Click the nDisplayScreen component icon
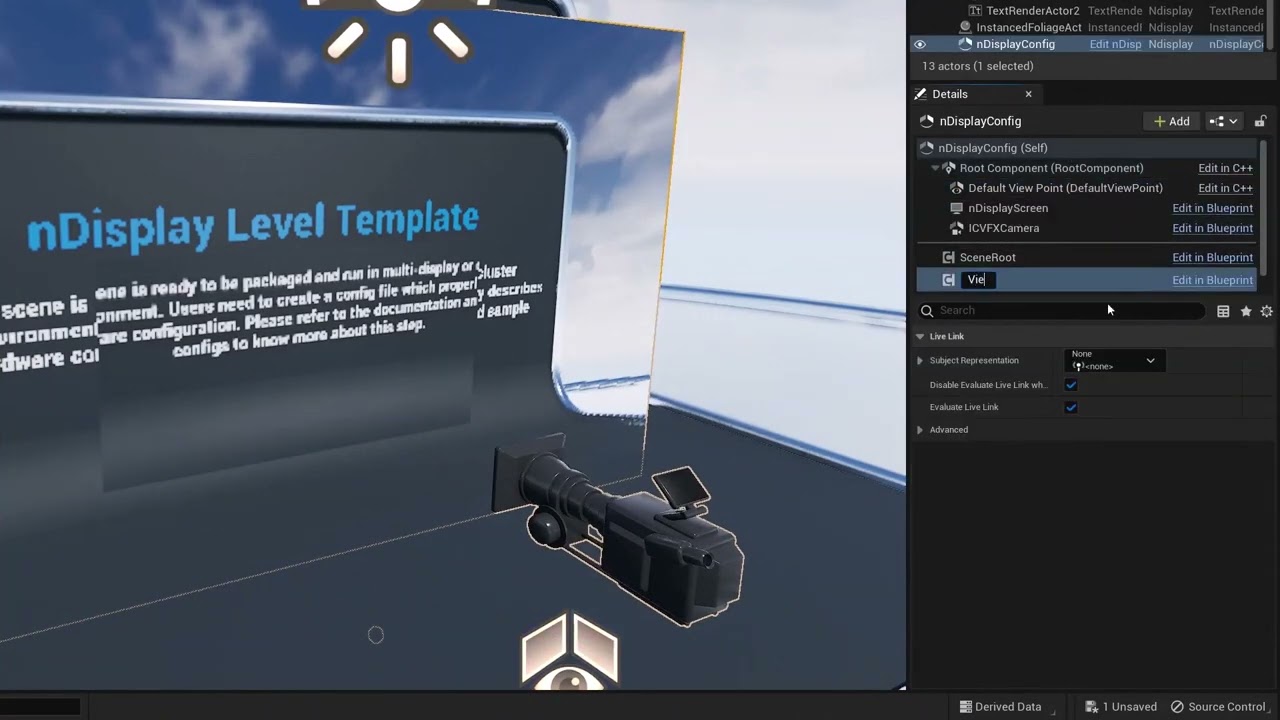Viewport: 1280px width, 720px height. click(x=957, y=208)
